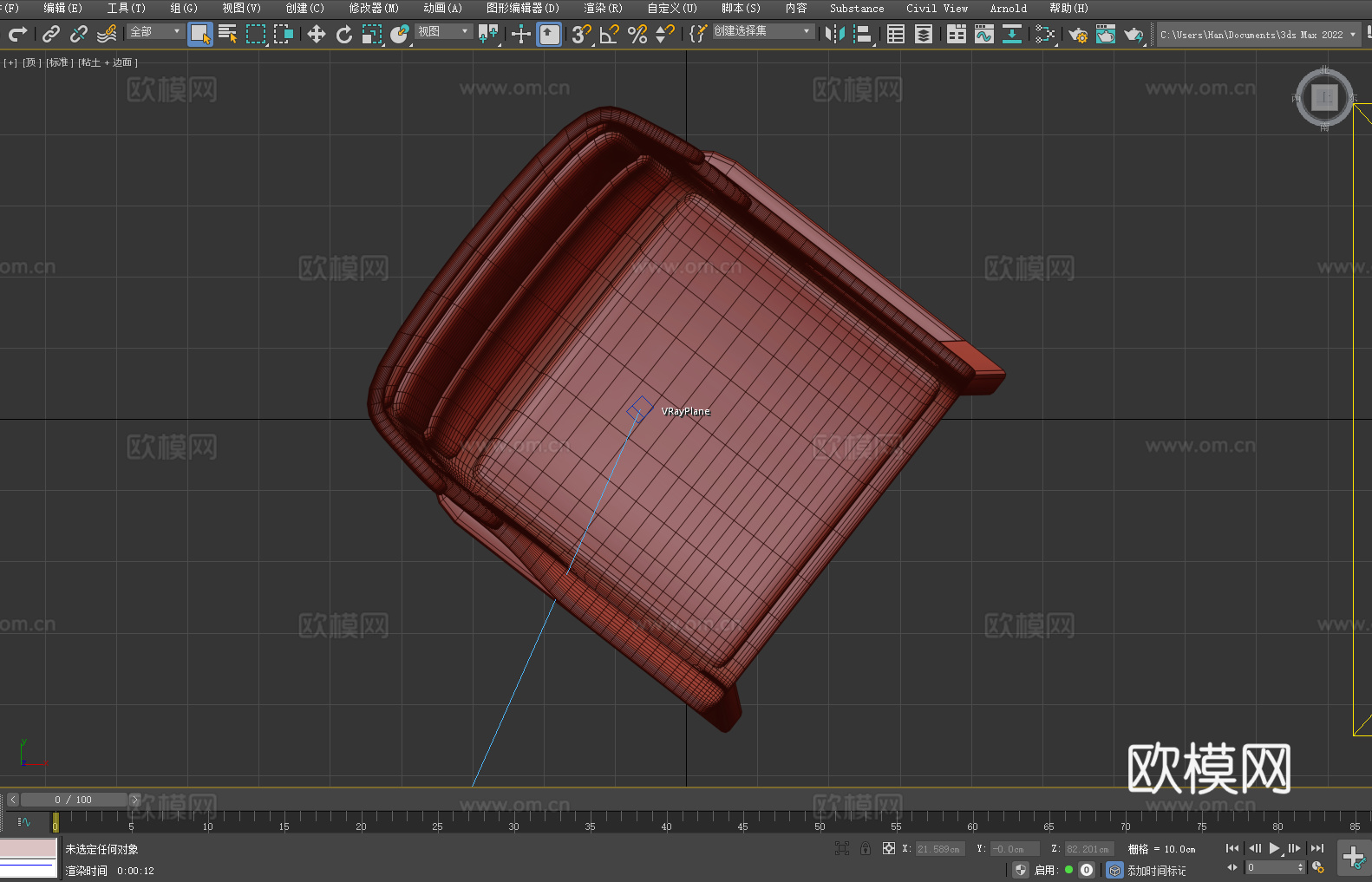Viewport: 1372px width, 882px height.
Task: Choose the rectangular selection region tool
Action: point(256,34)
